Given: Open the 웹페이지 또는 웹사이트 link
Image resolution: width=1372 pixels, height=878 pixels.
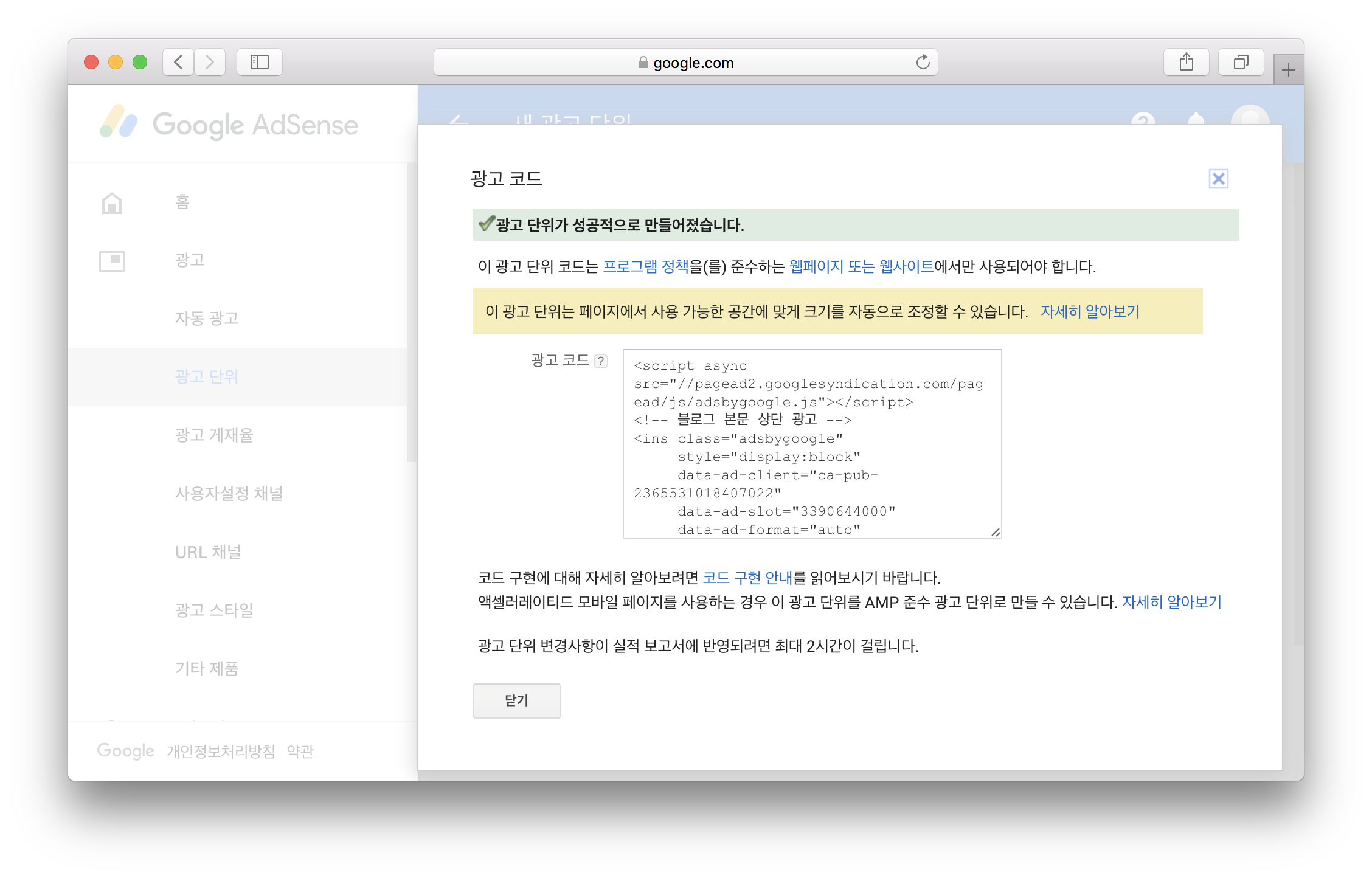Looking at the screenshot, I should point(861,266).
